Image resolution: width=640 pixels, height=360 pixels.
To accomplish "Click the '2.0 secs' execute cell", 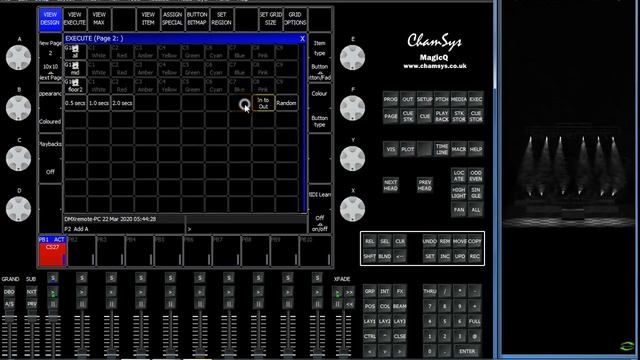I will click(x=122, y=103).
